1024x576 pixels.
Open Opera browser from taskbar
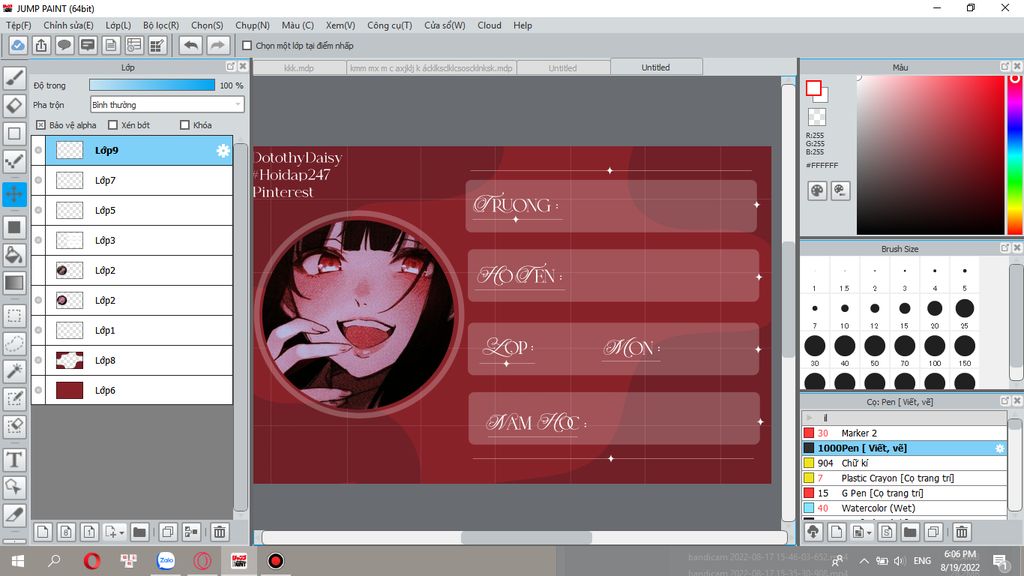[x=92, y=561]
